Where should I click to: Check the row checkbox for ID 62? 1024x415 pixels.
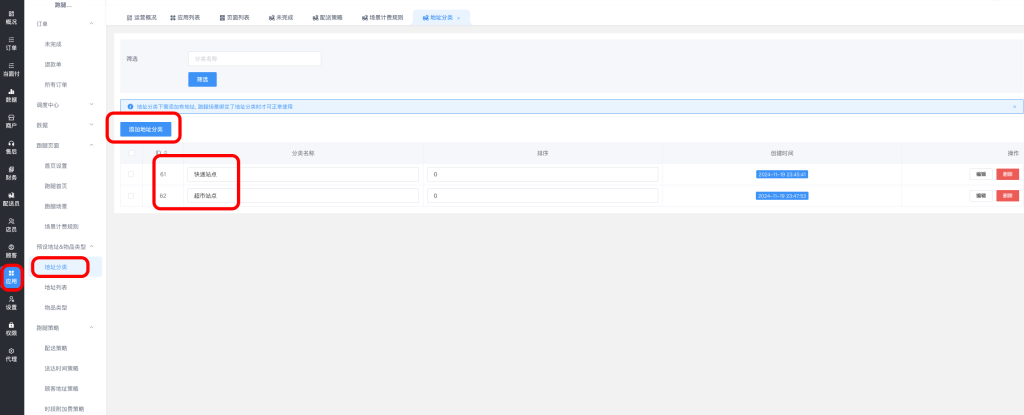(x=132, y=195)
